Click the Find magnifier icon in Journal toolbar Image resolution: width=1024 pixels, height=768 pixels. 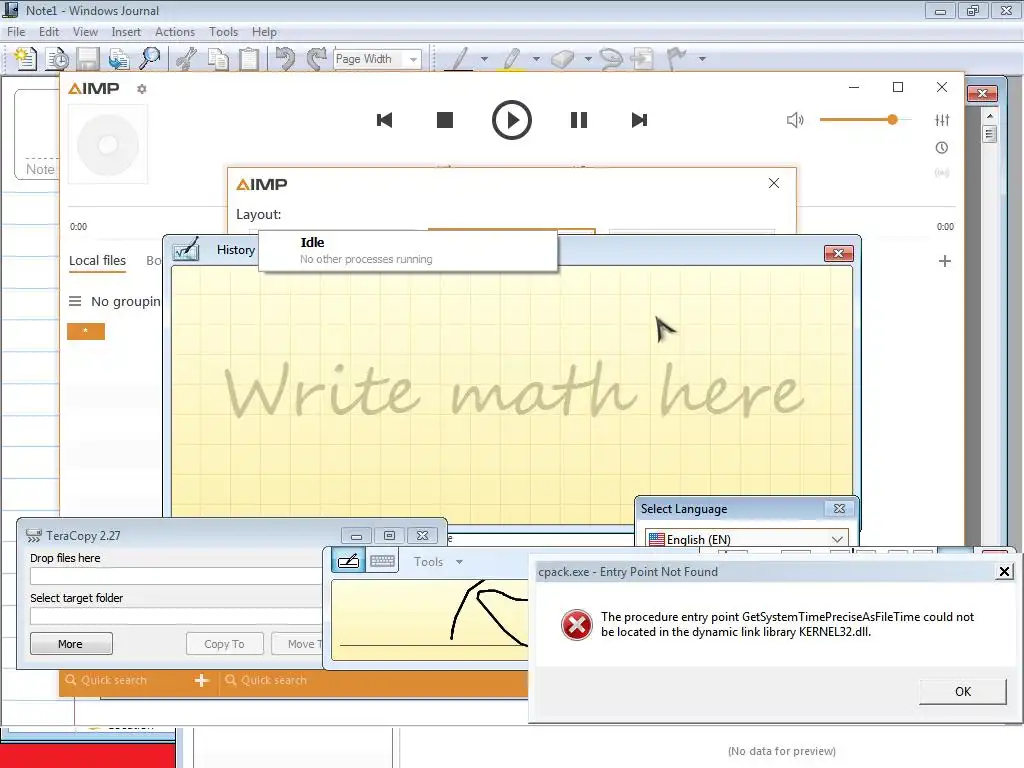point(150,59)
